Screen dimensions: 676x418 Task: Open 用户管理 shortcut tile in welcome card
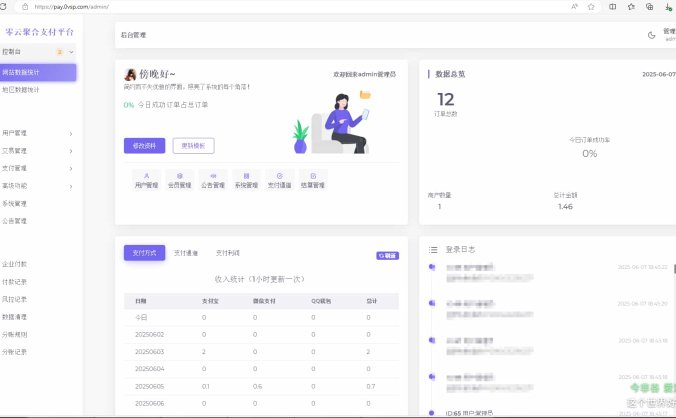click(147, 180)
